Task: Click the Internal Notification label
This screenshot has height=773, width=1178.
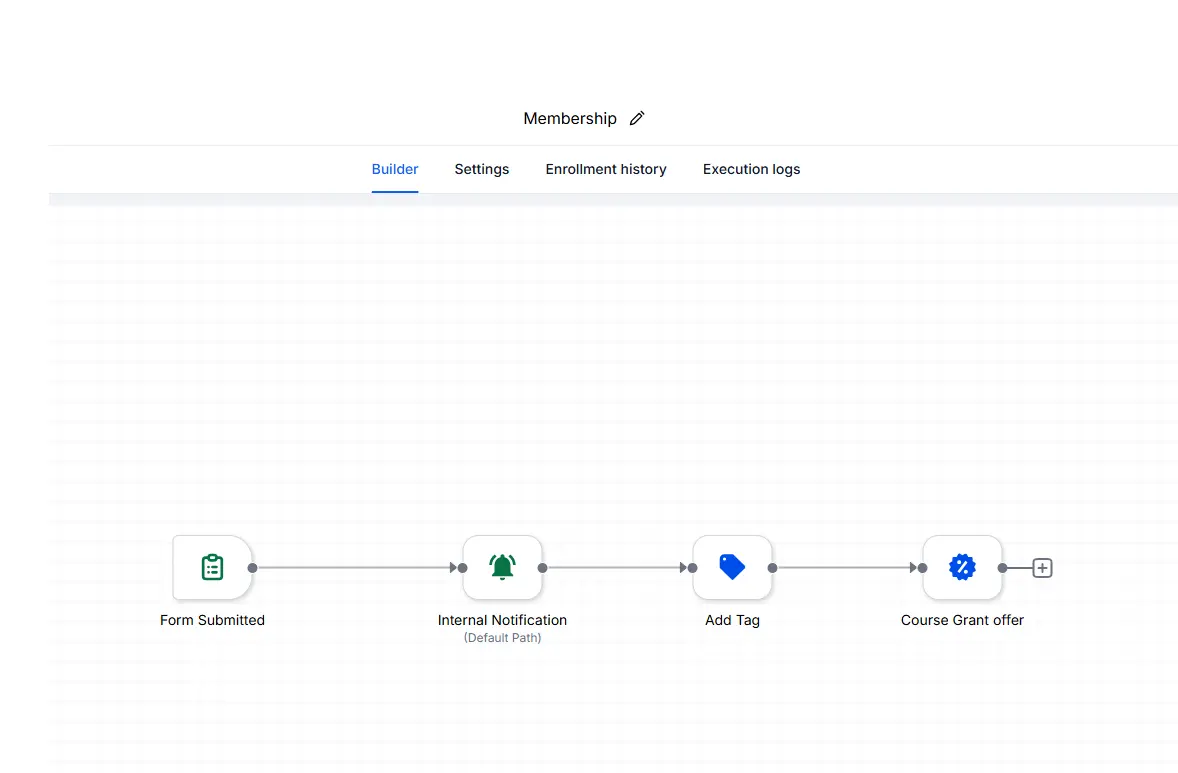Action: pyautogui.click(x=503, y=621)
